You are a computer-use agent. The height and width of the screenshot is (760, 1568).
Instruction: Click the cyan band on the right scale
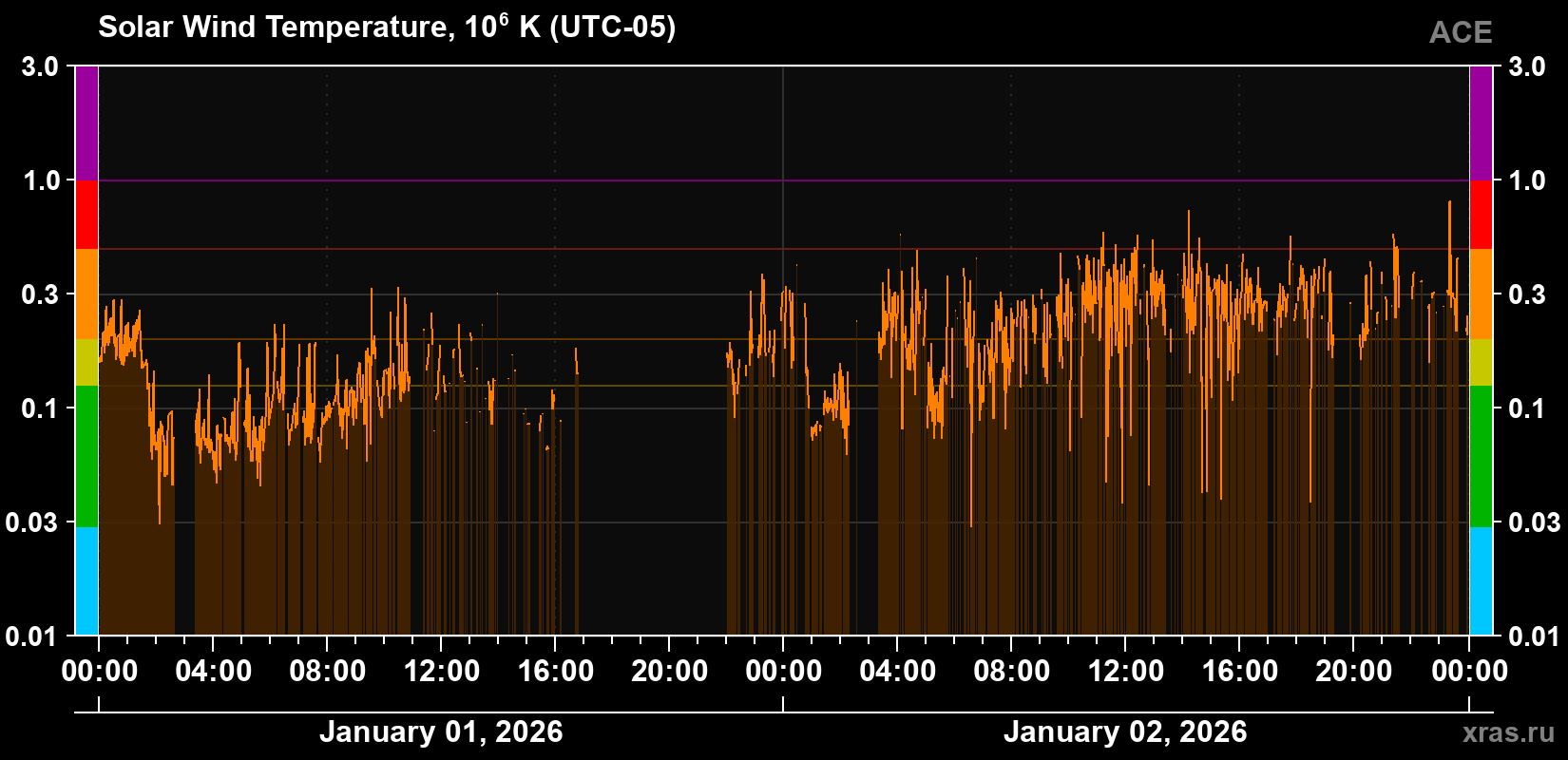[1481, 581]
